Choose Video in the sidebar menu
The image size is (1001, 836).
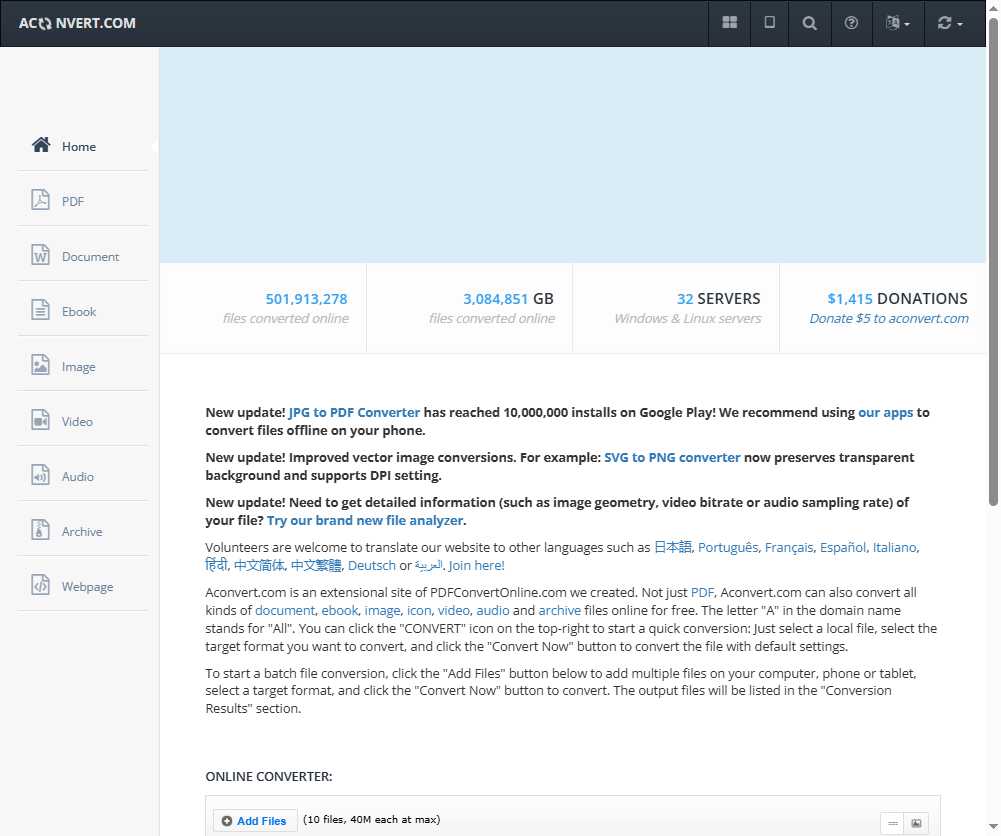click(76, 421)
